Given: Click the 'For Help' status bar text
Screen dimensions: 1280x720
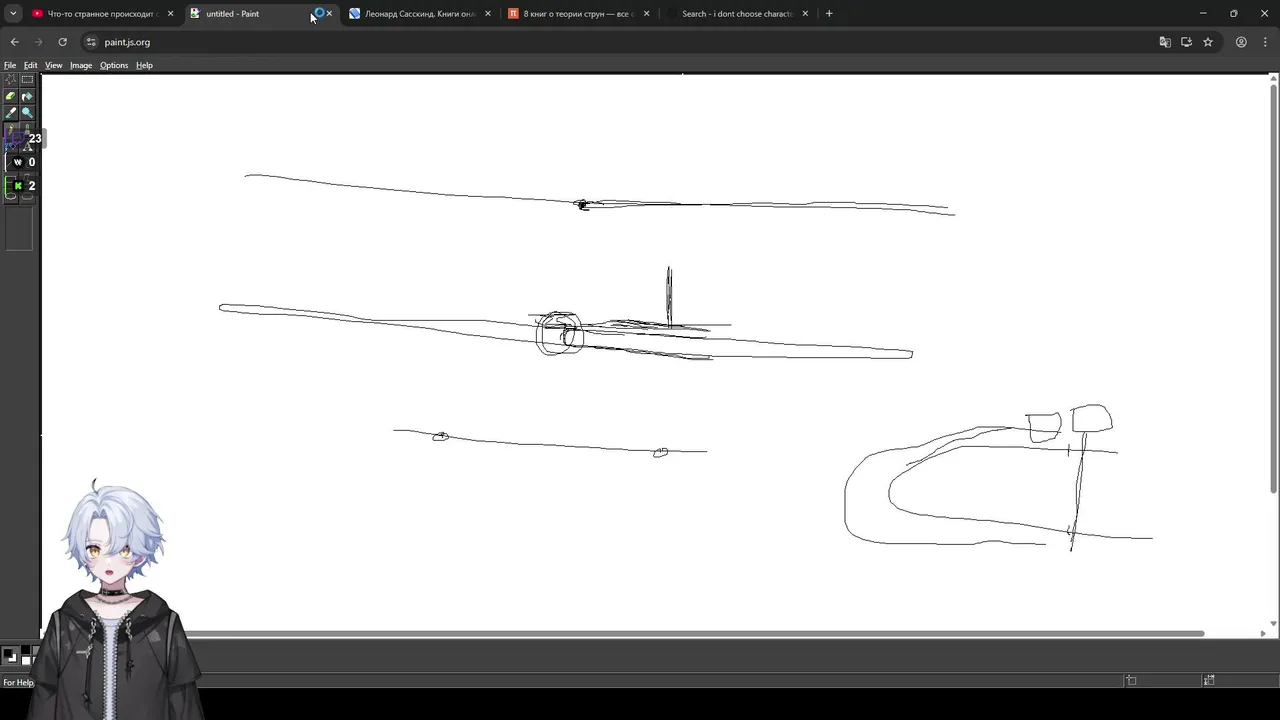Looking at the screenshot, I should click(x=18, y=682).
